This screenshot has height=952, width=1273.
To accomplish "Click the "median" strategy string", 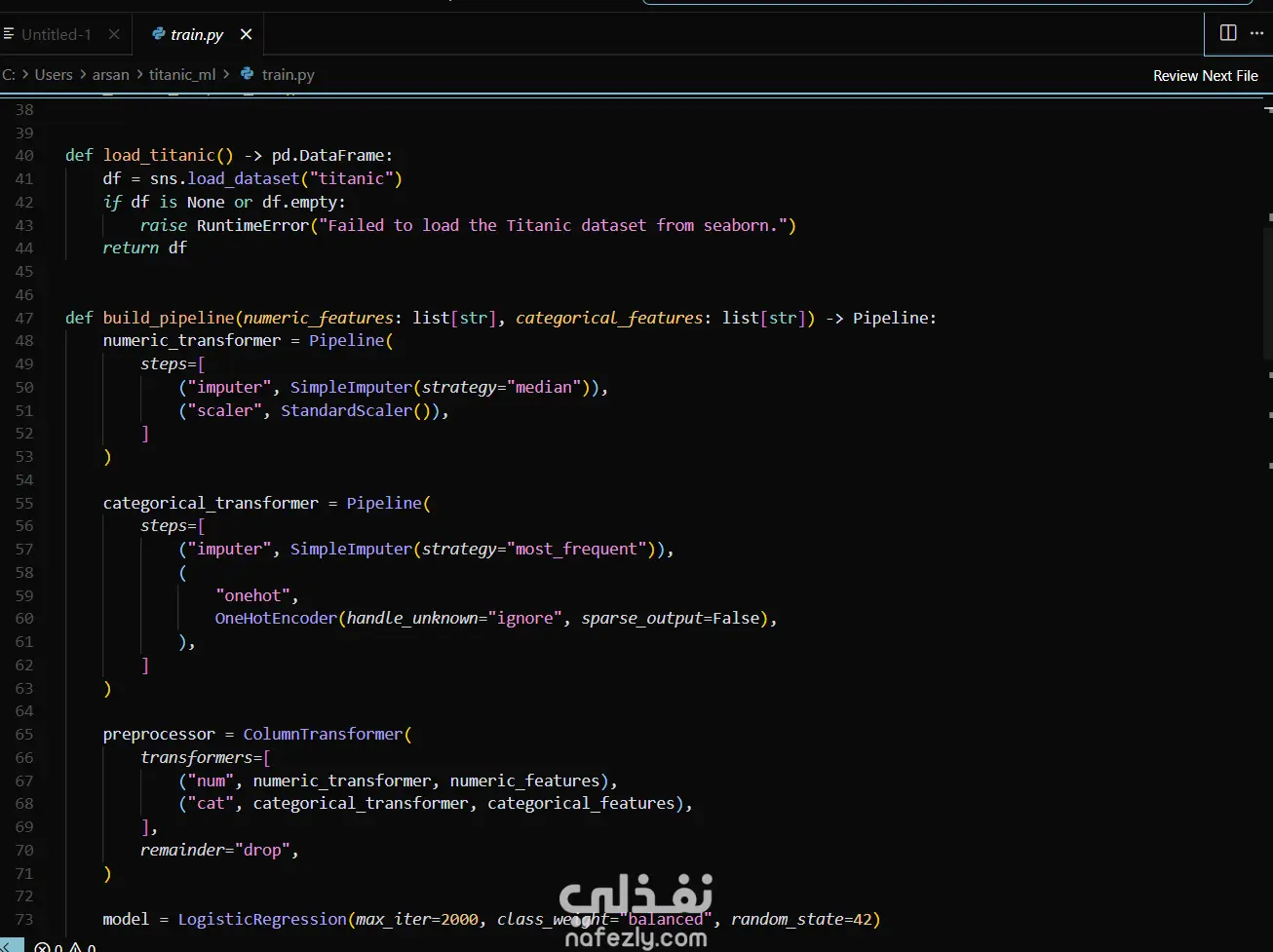I will click(x=544, y=387).
